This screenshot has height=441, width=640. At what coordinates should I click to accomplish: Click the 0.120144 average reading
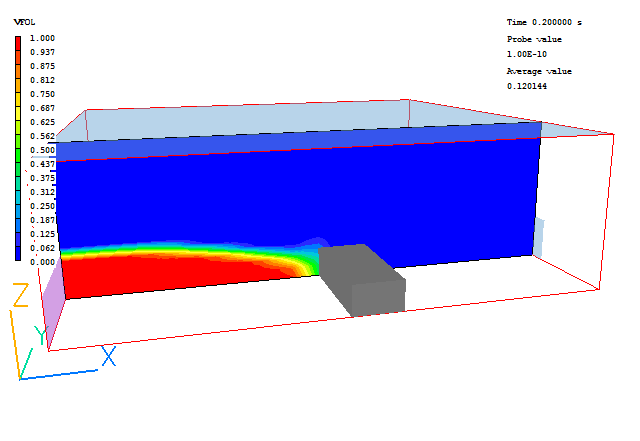point(526,86)
